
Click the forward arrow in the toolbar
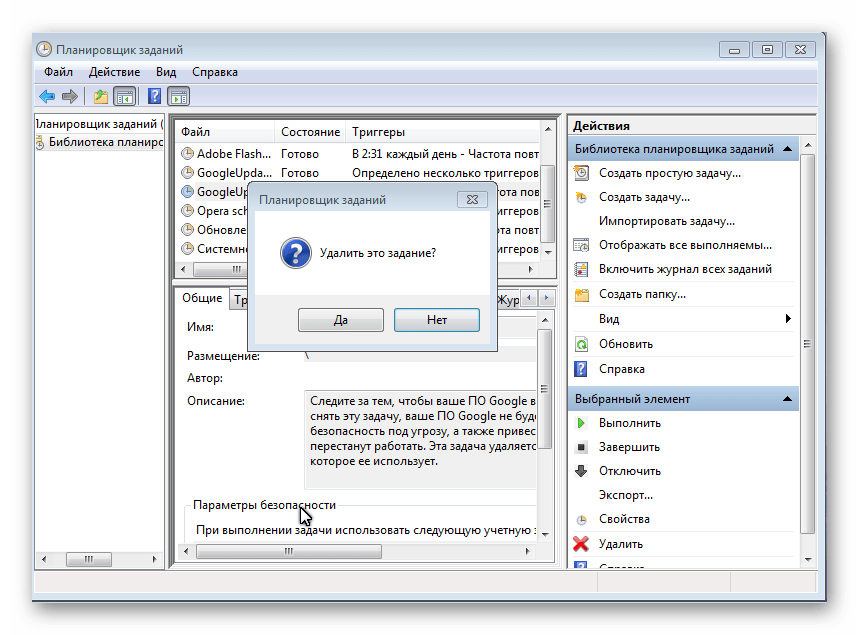coord(70,97)
